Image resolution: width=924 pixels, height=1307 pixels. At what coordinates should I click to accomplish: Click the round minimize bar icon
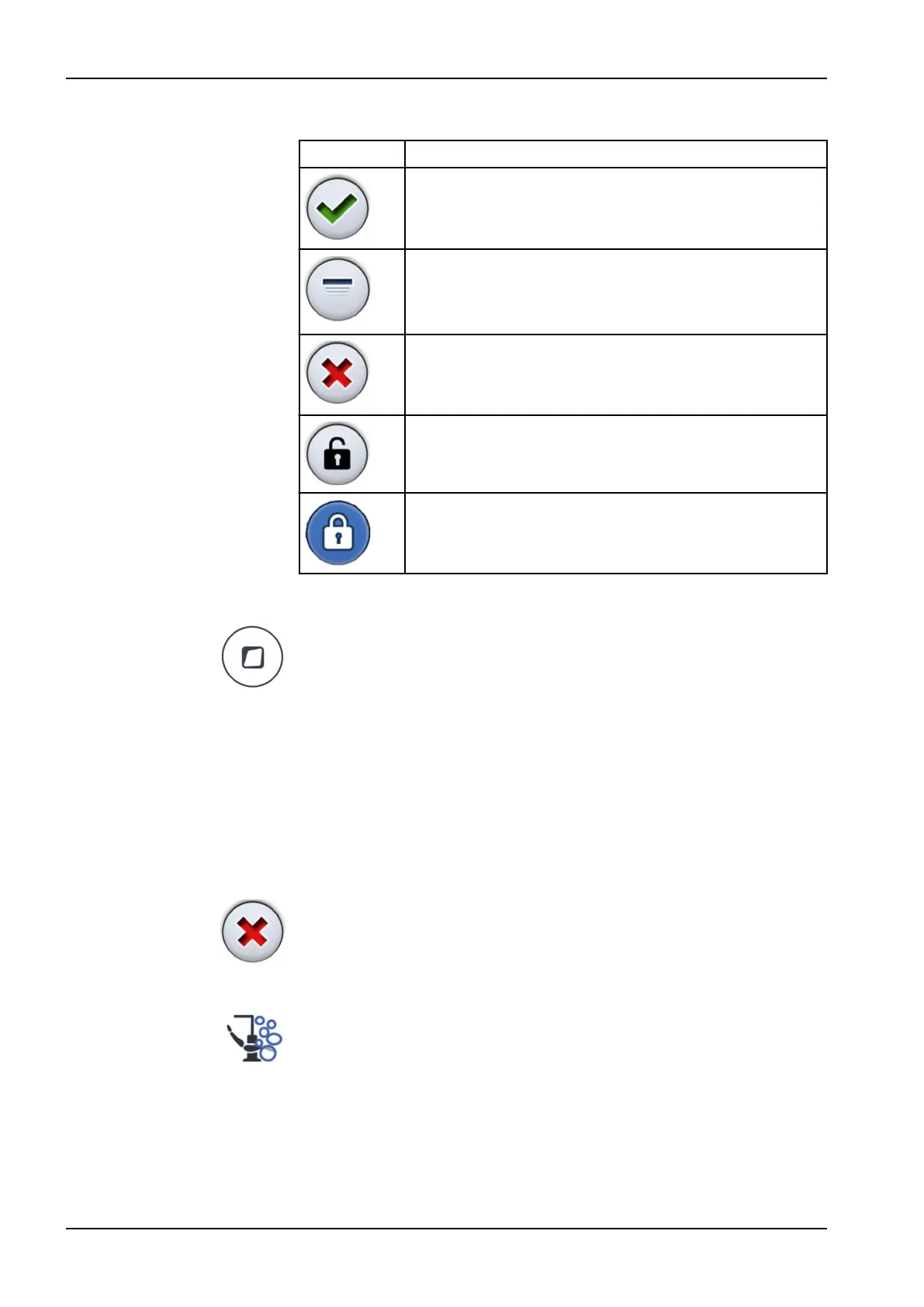pyautogui.click(x=337, y=289)
